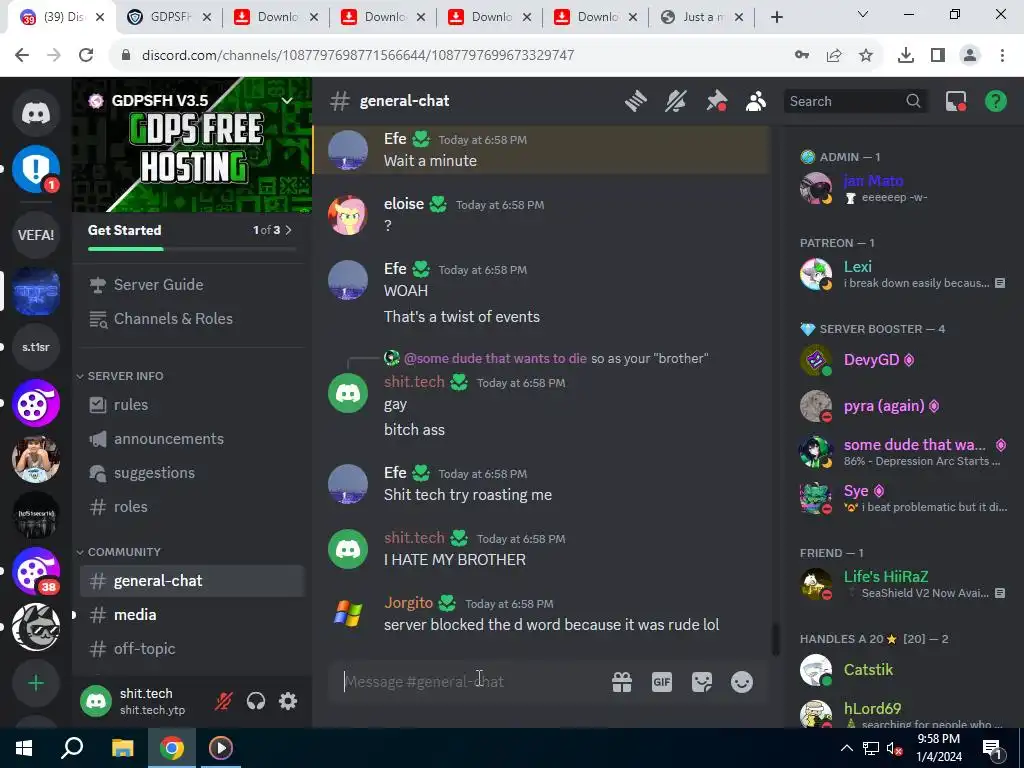The image size is (1024, 768).
Task: Open the GIF picker
Action: [662, 682]
